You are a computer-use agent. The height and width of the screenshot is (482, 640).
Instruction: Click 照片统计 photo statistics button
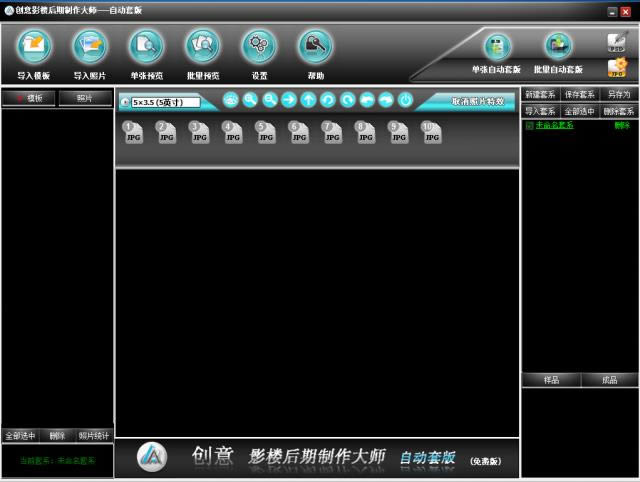click(x=94, y=436)
